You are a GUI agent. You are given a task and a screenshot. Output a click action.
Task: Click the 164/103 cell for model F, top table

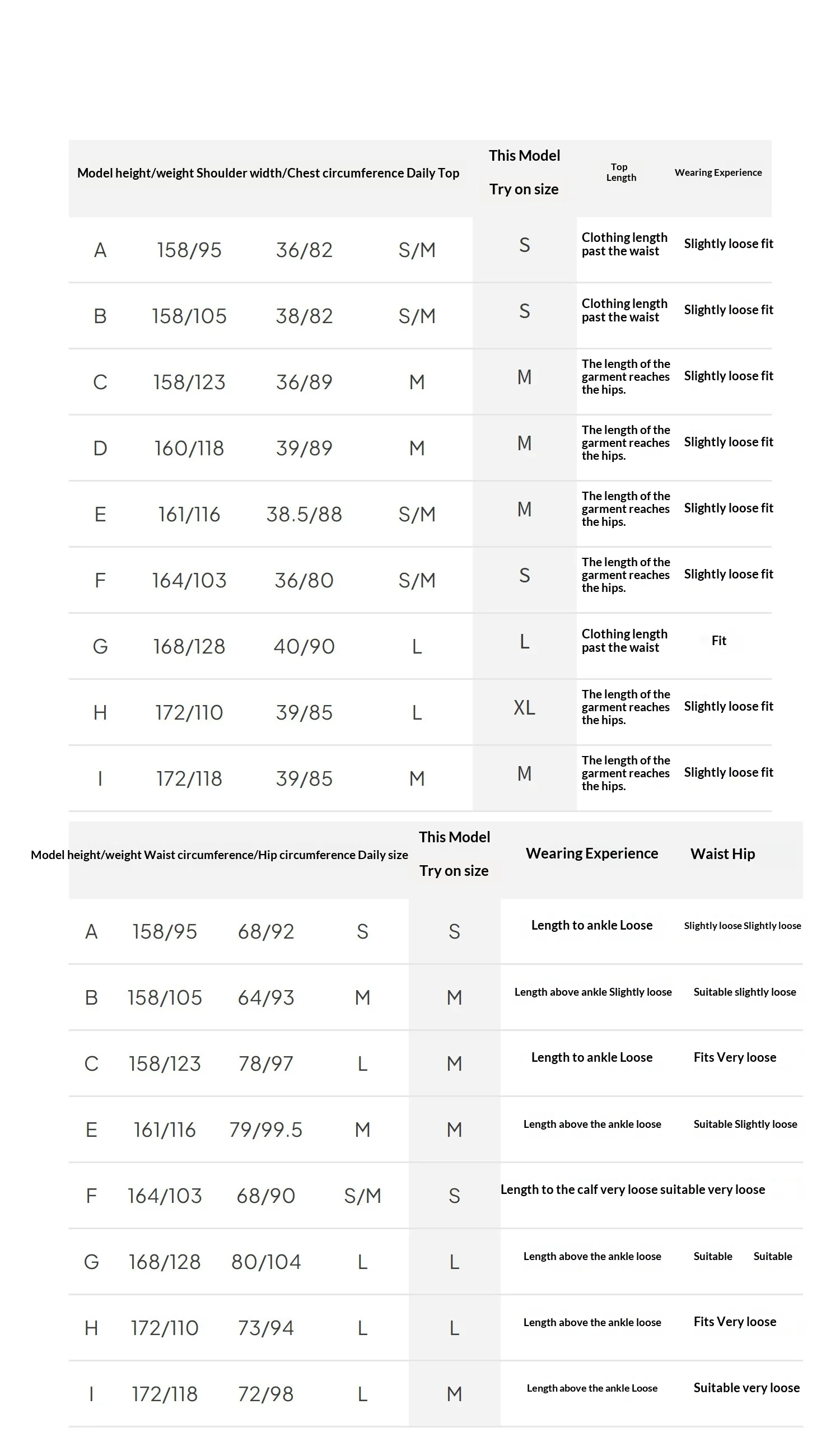(189, 581)
